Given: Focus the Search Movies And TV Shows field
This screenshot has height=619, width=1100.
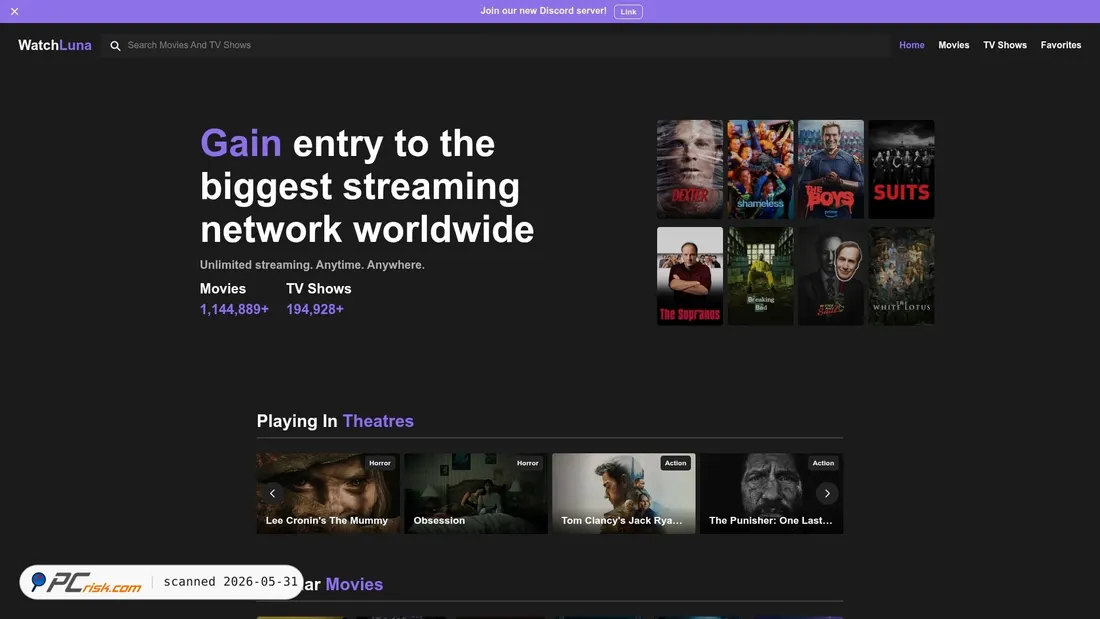Looking at the screenshot, I should (495, 45).
